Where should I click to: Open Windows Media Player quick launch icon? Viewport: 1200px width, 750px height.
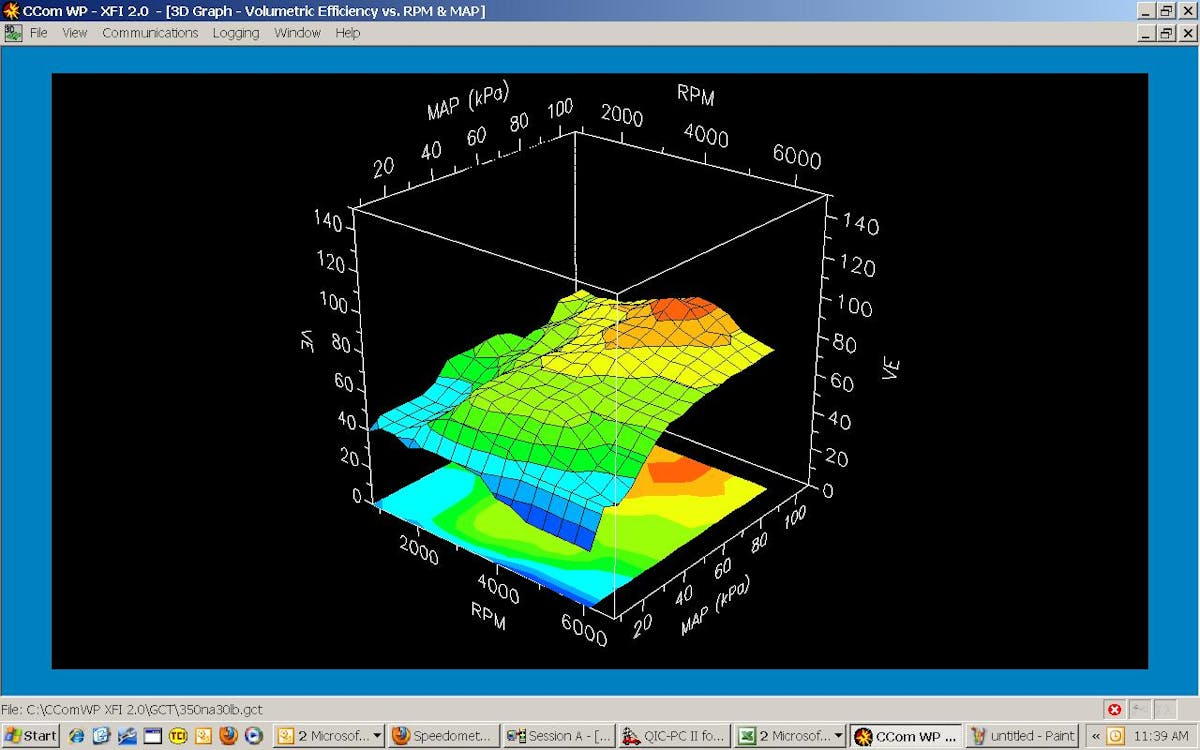tap(254, 736)
